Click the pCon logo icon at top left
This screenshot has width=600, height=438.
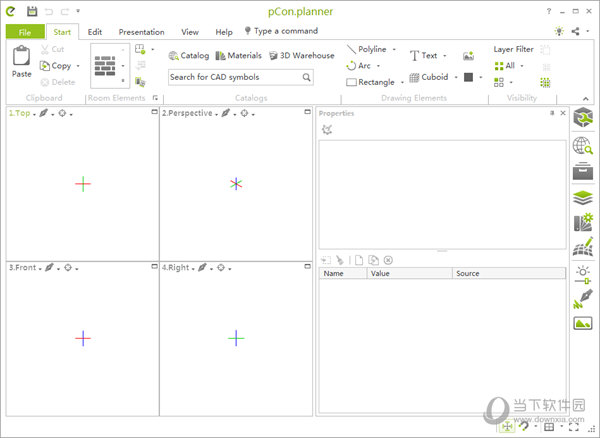[11, 11]
